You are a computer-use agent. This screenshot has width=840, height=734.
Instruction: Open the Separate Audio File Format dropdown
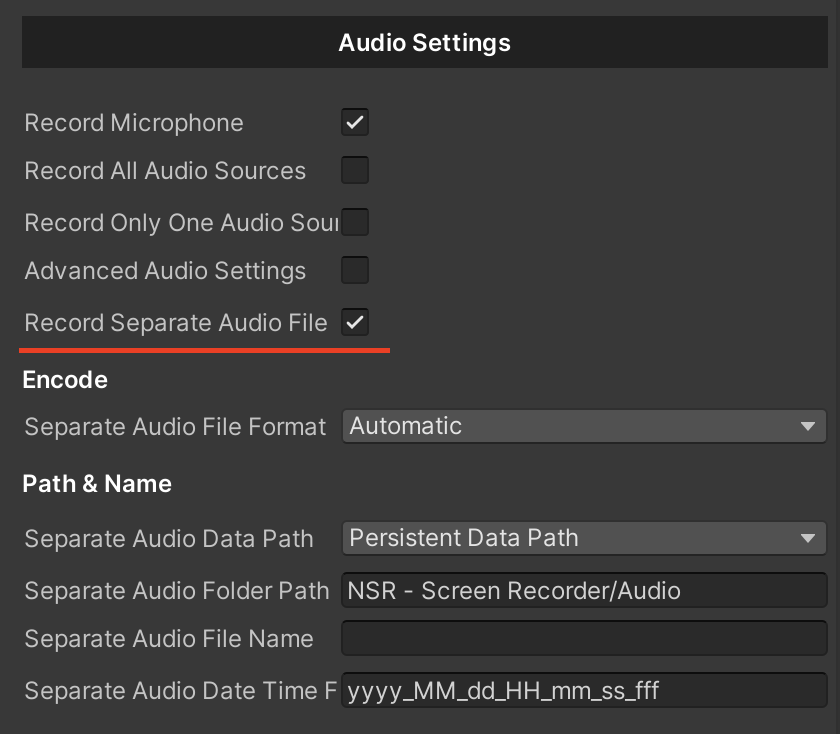coord(584,426)
